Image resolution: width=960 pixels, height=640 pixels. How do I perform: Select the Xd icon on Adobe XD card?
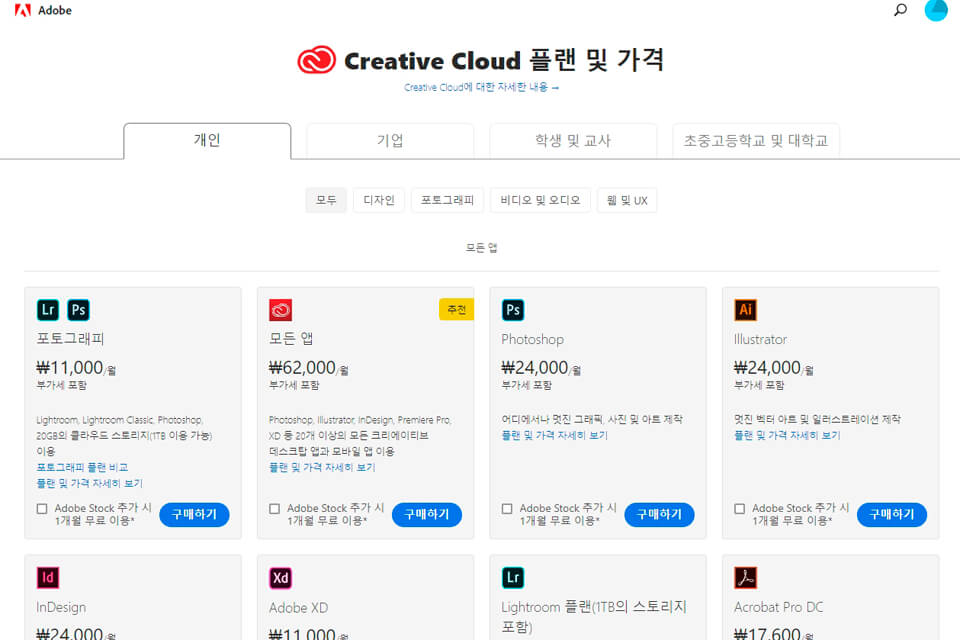pyautogui.click(x=280, y=578)
